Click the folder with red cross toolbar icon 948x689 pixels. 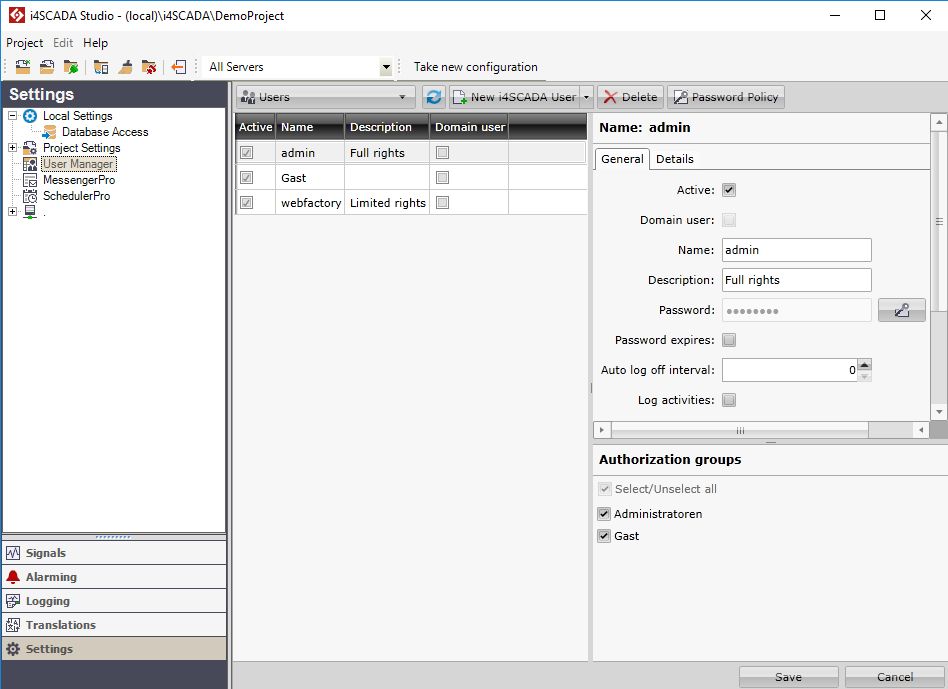point(149,67)
